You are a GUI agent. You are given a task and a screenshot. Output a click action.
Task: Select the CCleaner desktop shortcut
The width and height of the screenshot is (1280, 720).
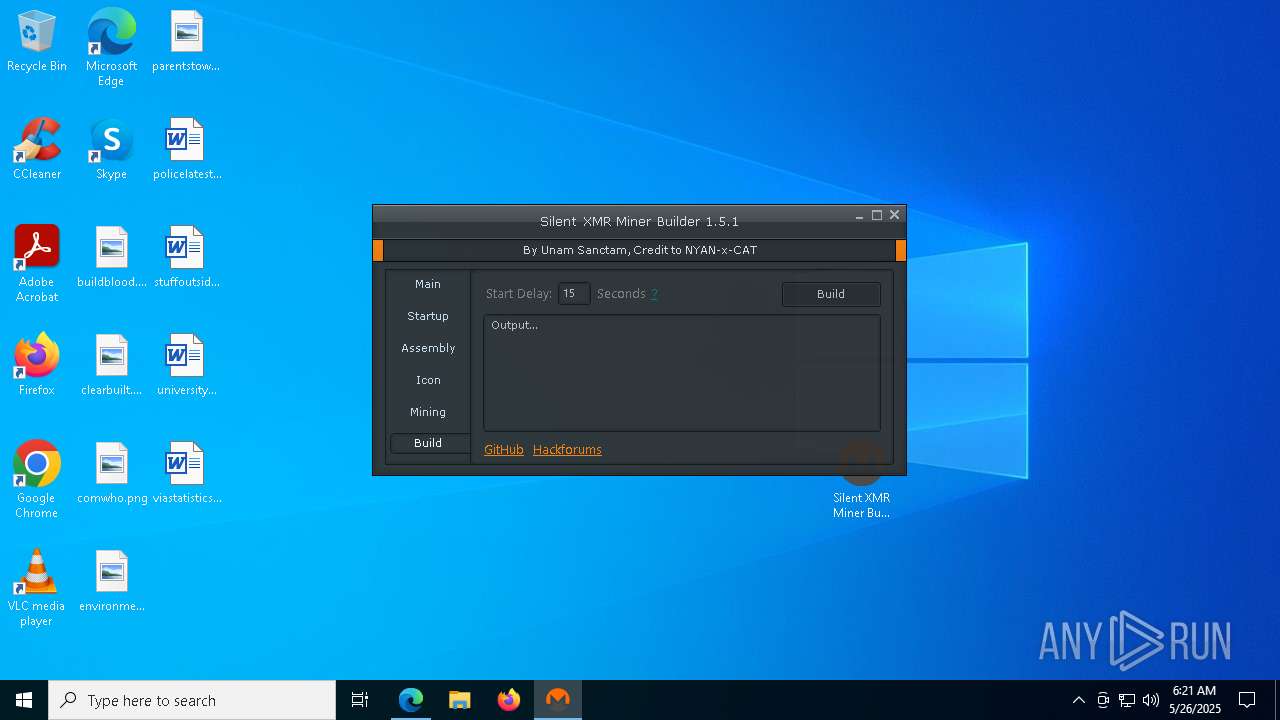(37, 150)
